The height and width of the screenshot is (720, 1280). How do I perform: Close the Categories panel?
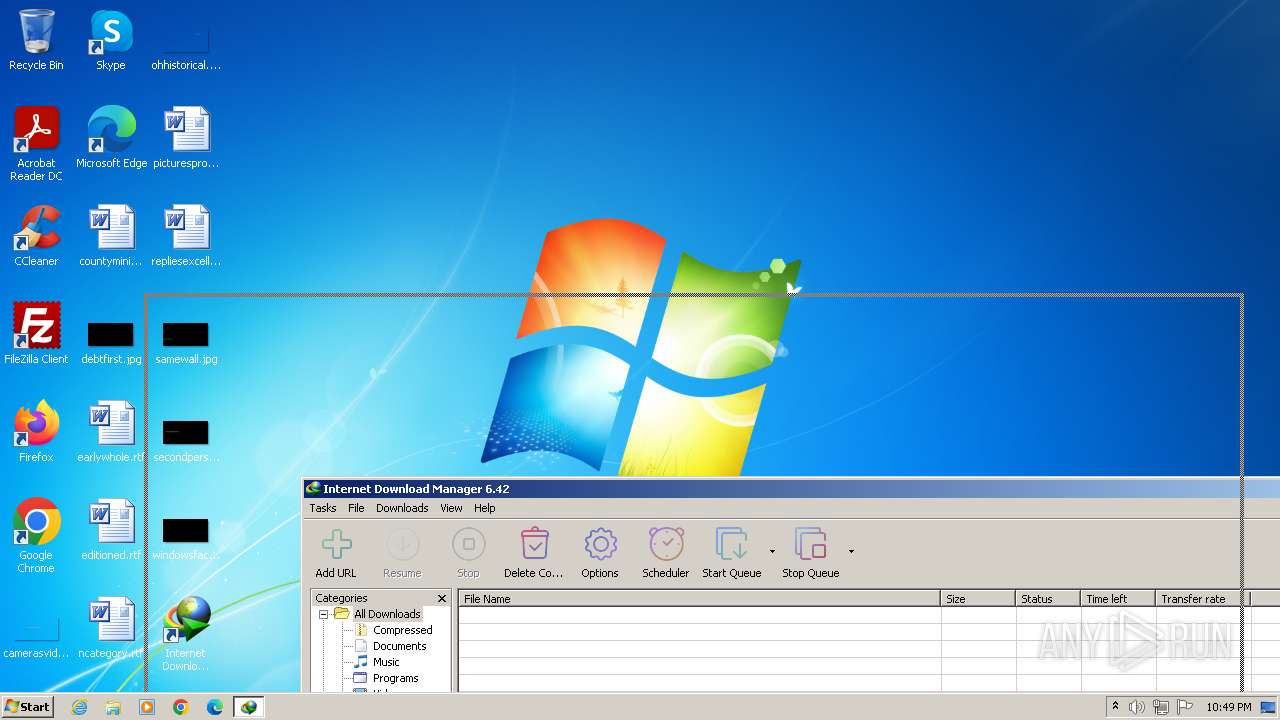(442, 598)
